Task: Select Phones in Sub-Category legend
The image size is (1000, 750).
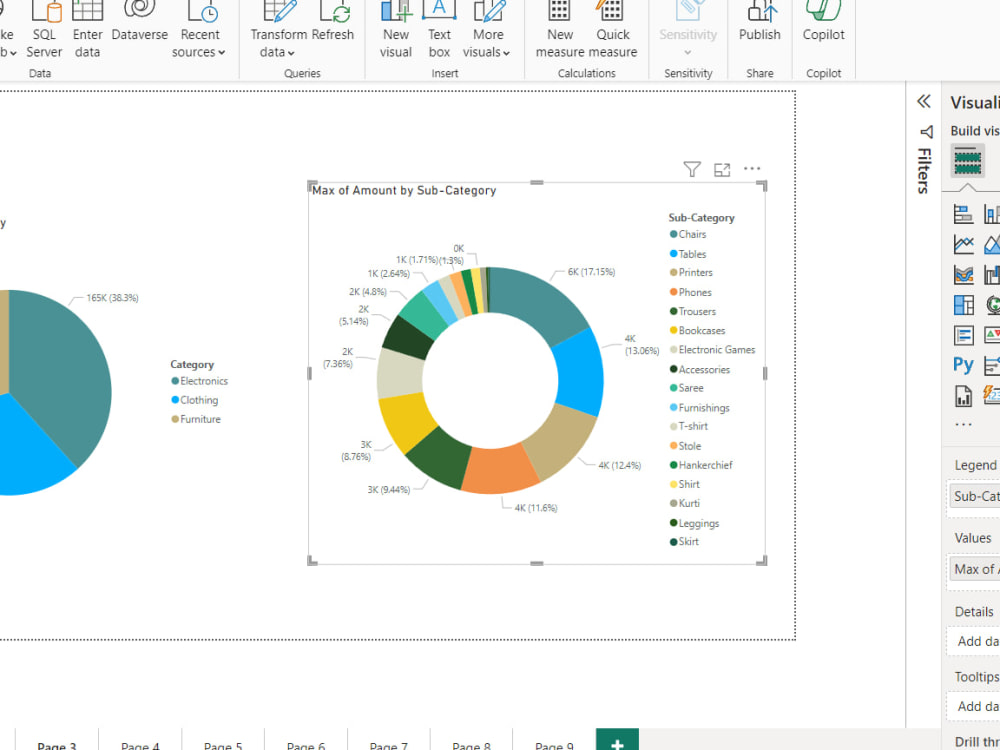Action: tap(691, 292)
